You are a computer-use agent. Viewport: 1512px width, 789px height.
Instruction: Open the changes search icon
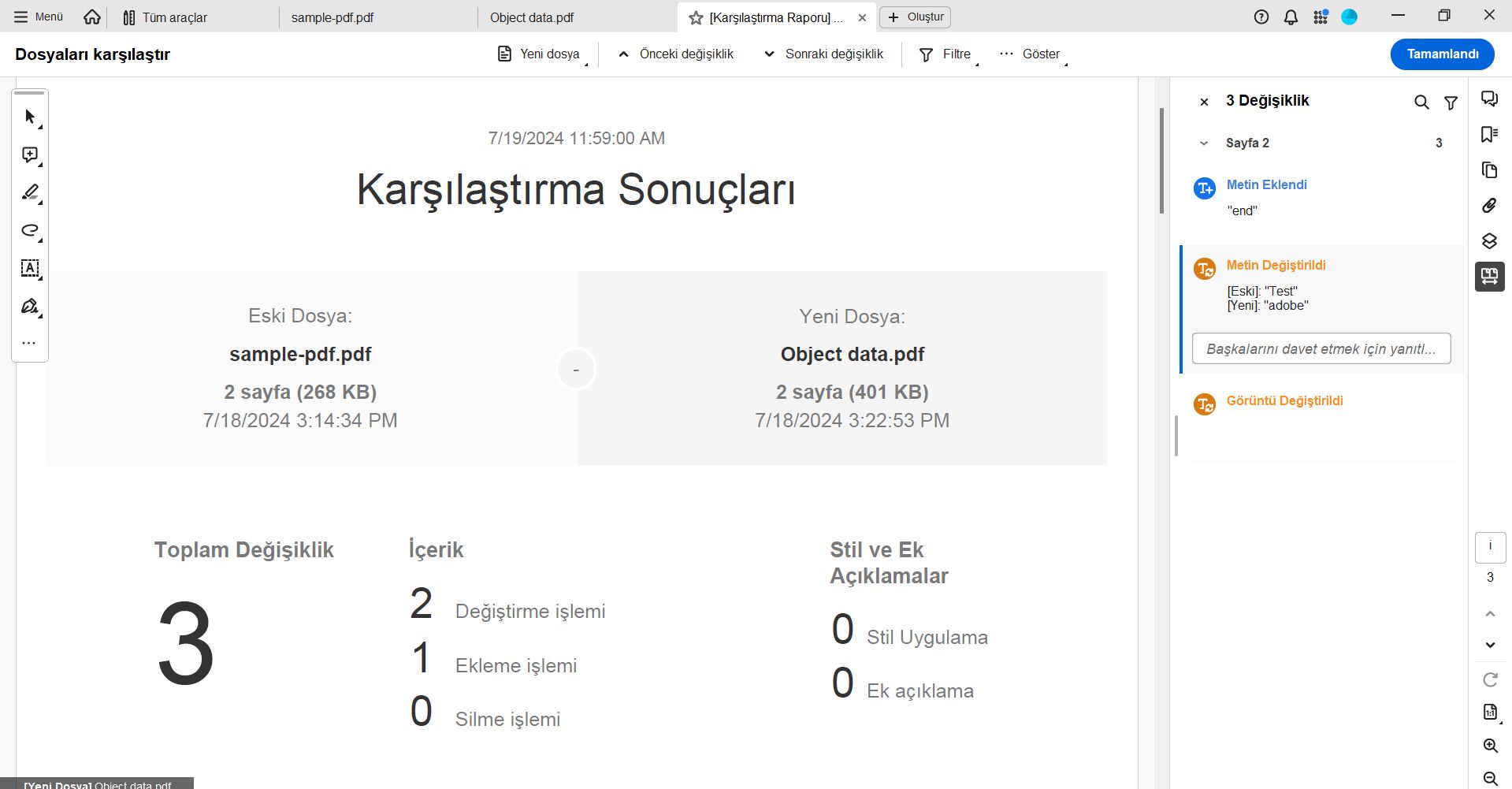pyautogui.click(x=1421, y=102)
